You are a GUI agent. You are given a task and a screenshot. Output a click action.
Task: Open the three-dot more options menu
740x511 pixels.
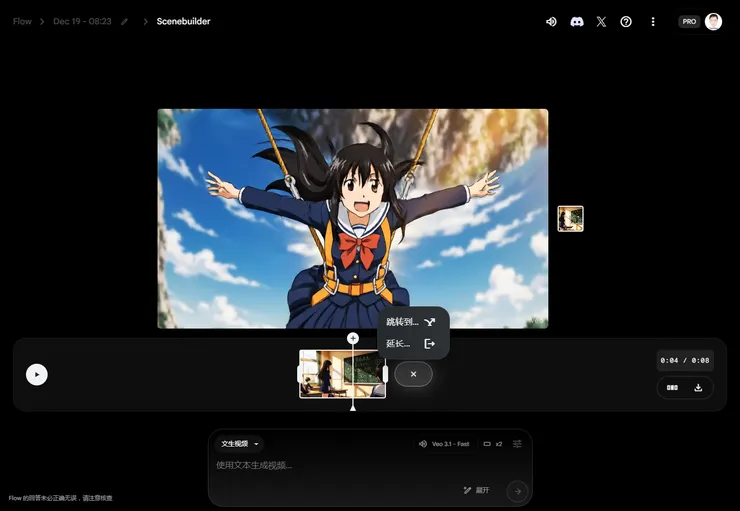(x=653, y=22)
